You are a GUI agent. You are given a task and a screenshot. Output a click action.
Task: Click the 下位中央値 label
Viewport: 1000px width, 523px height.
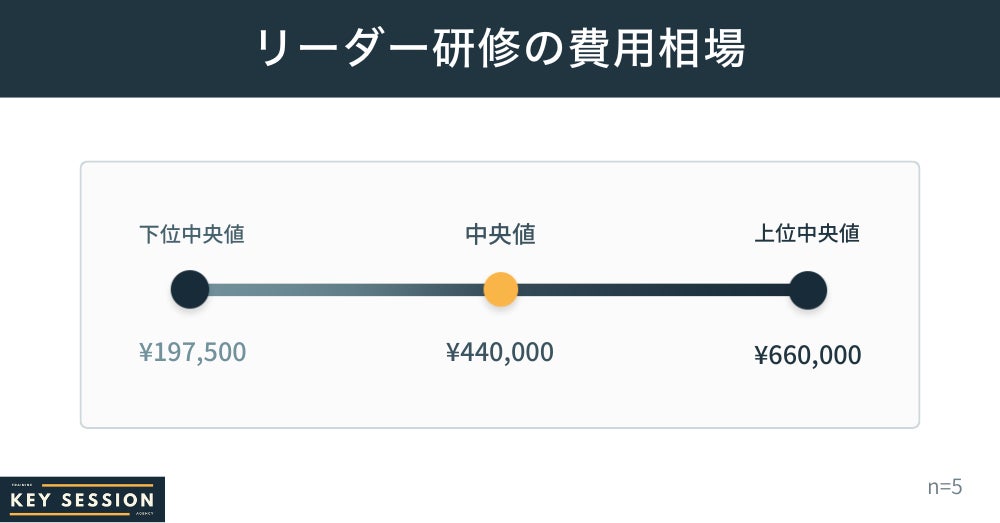point(192,234)
